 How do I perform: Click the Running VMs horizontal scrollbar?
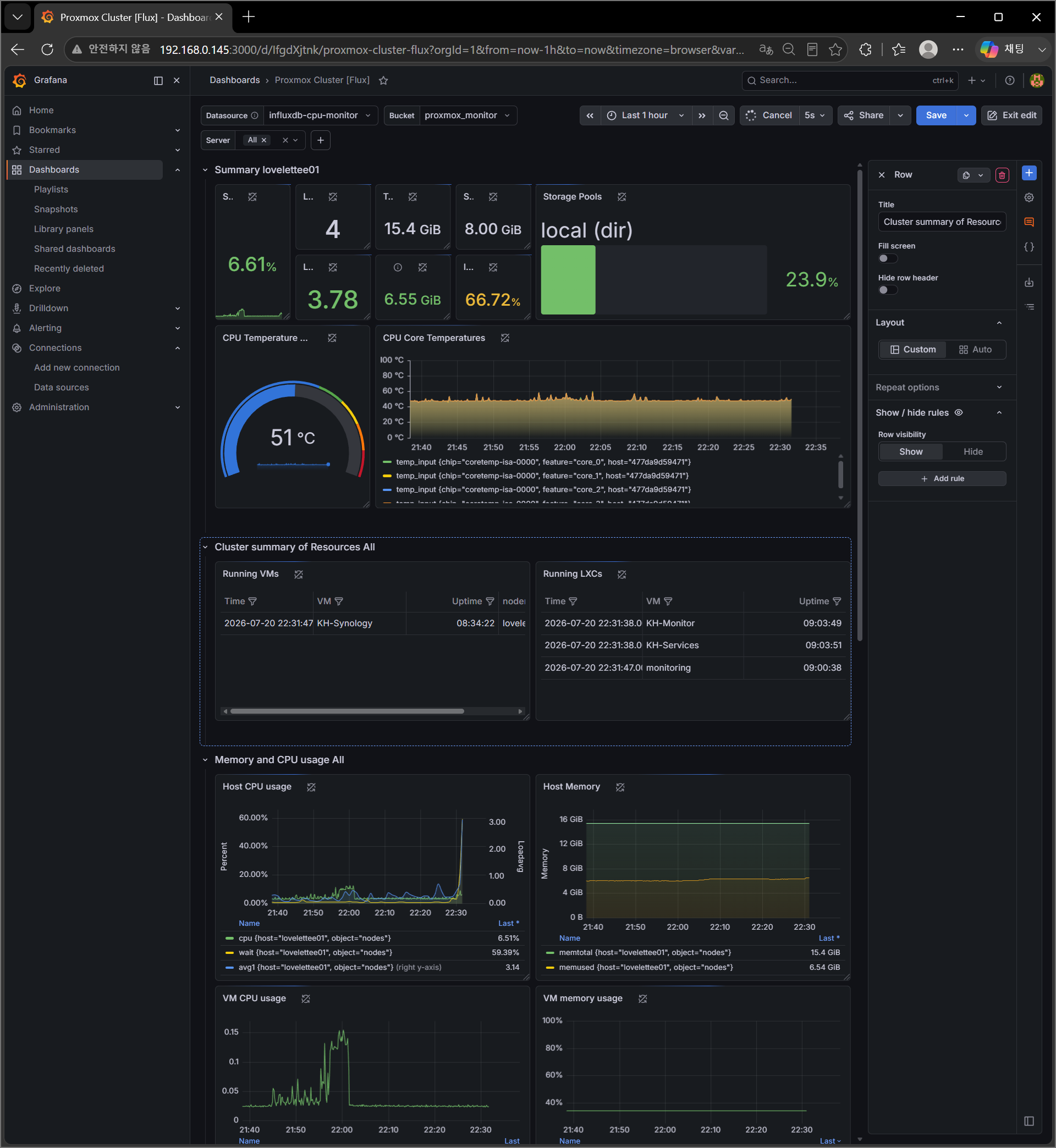[x=347, y=711]
